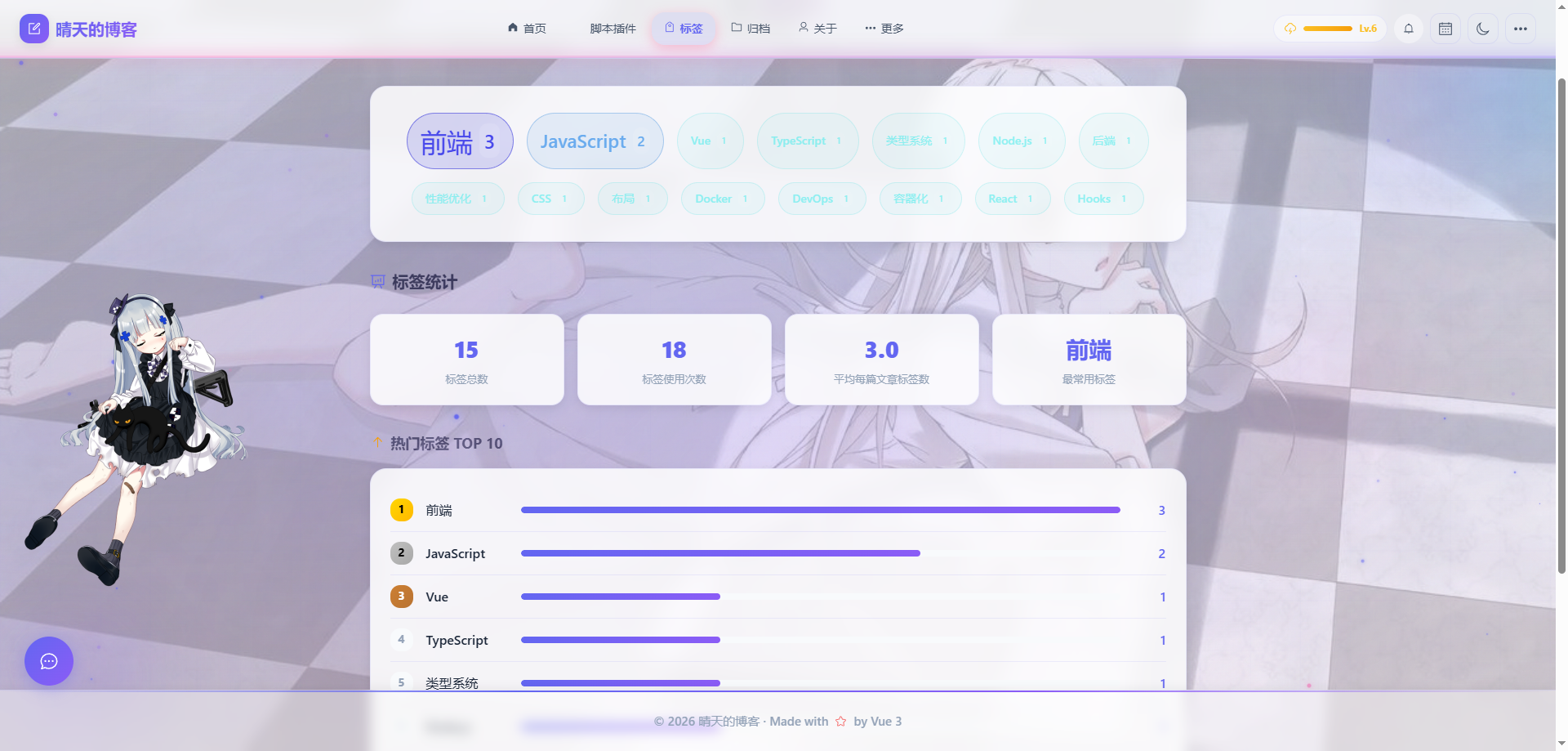1568x751 pixels.
Task: Select the TypeScript tag pill
Action: tap(808, 141)
